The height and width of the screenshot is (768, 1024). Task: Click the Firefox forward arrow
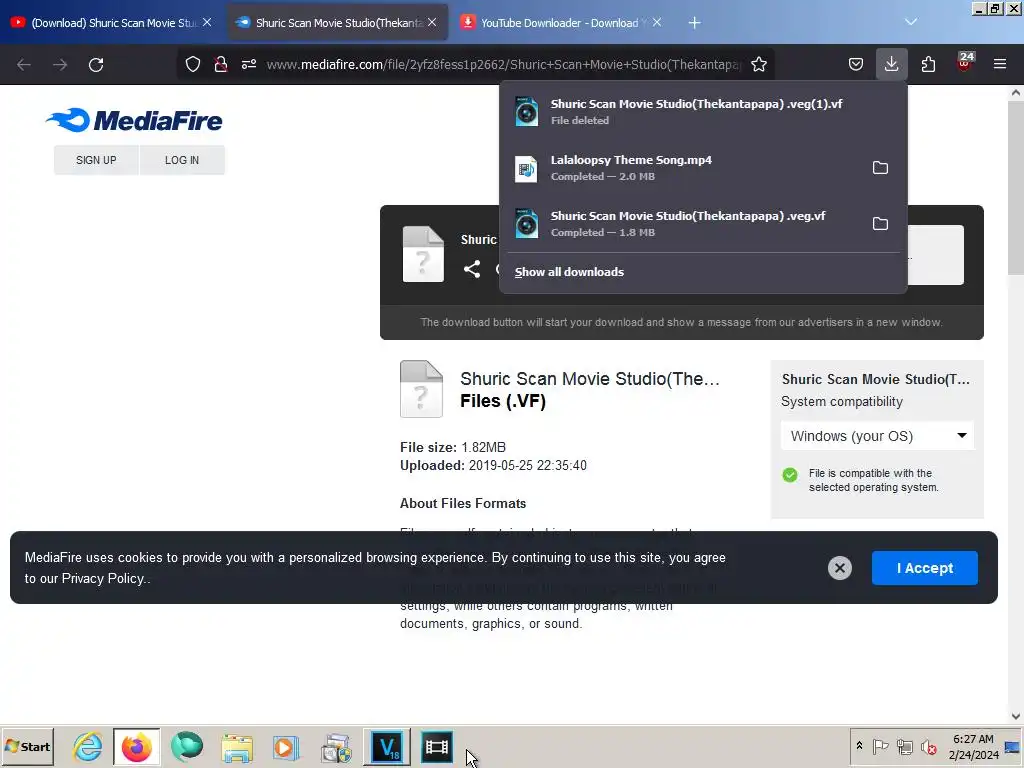pyautogui.click(x=60, y=65)
